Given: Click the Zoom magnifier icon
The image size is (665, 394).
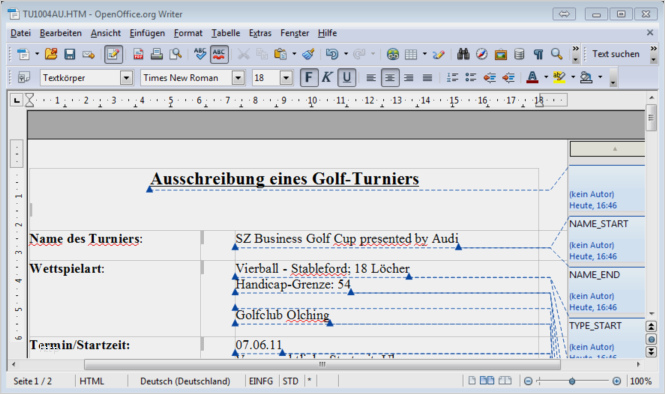Looking at the screenshot, I should (x=556, y=54).
